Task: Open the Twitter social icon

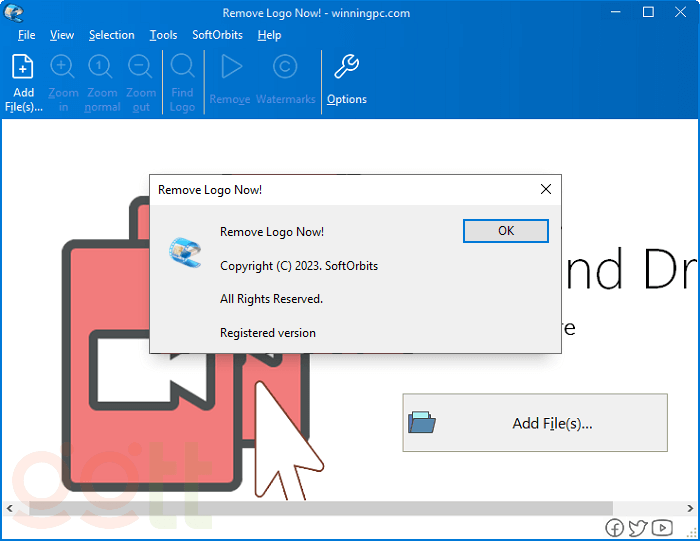Action: (x=638, y=528)
